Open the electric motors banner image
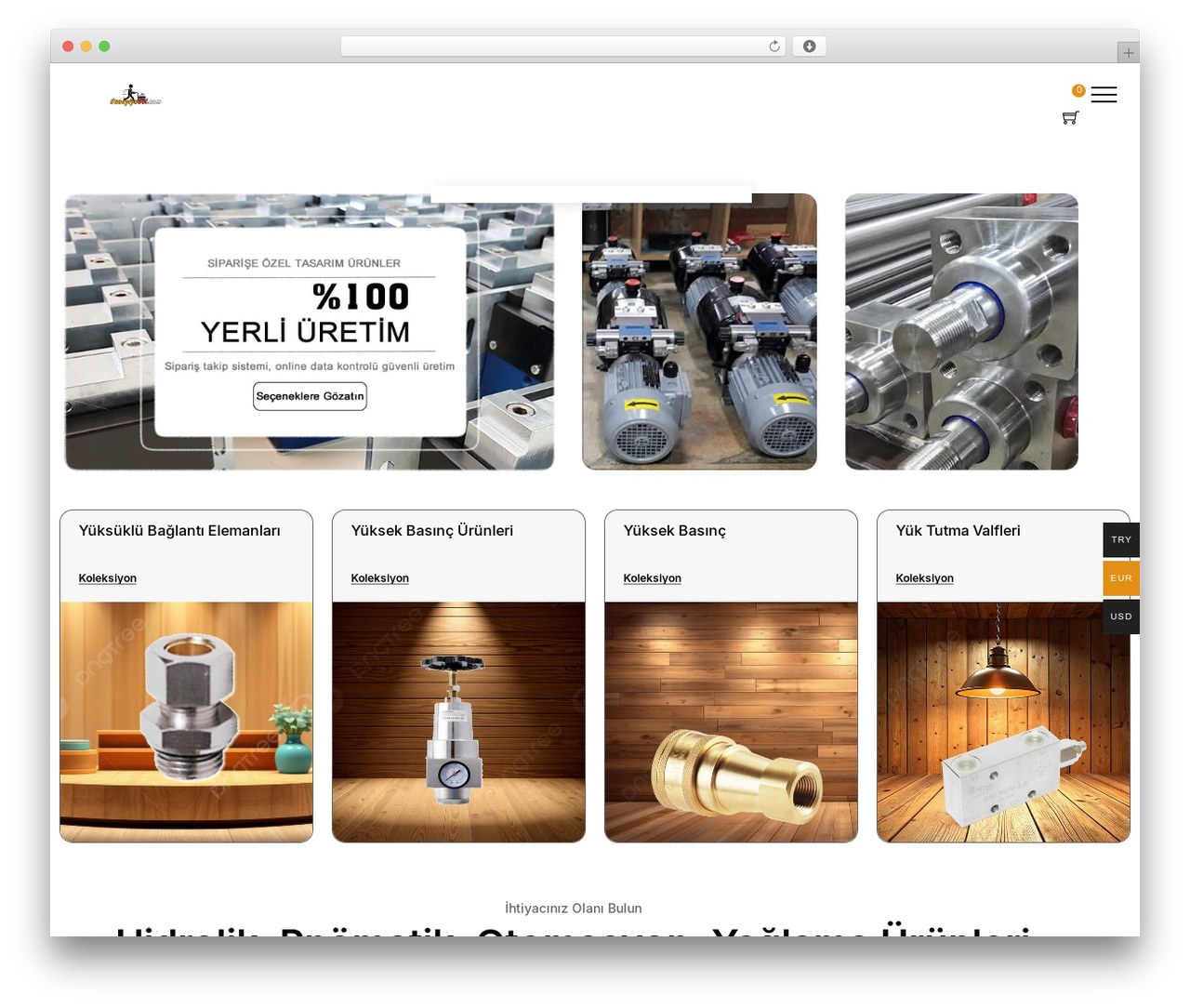The width and height of the screenshot is (1190, 1008). (x=700, y=332)
